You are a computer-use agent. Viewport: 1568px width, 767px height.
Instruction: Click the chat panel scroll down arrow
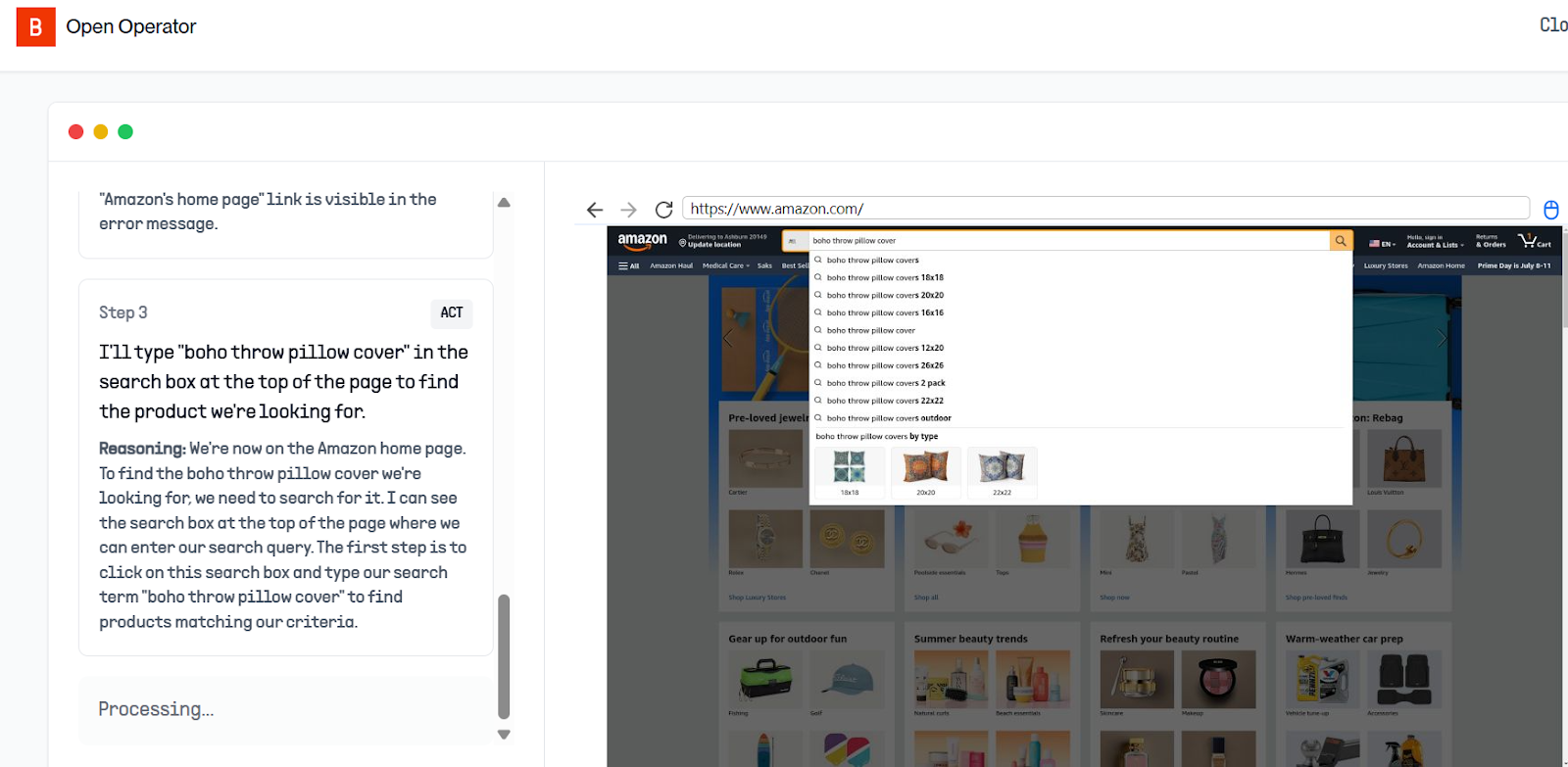click(504, 735)
